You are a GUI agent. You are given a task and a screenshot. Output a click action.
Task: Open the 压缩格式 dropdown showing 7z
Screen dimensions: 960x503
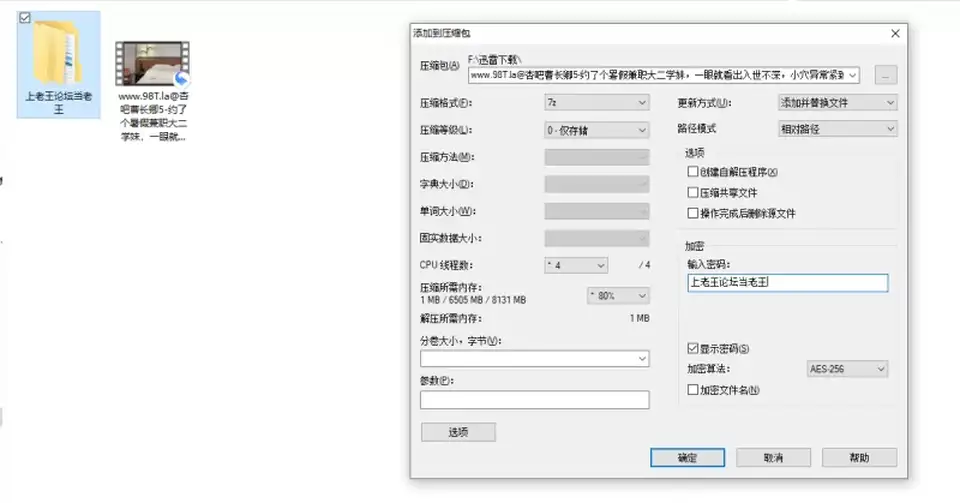click(596, 103)
